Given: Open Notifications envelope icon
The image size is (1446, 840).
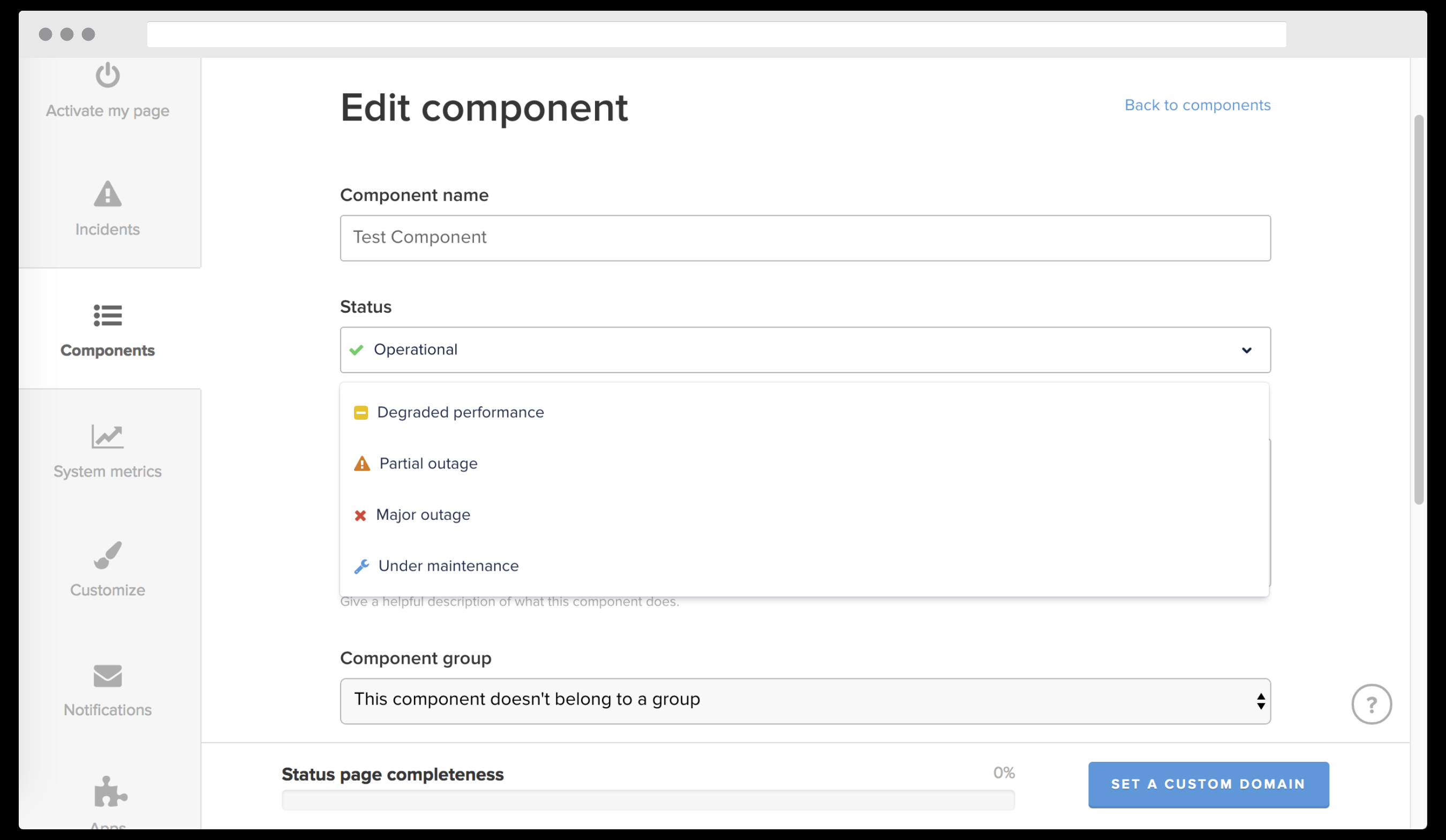Looking at the screenshot, I should (x=107, y=676).
